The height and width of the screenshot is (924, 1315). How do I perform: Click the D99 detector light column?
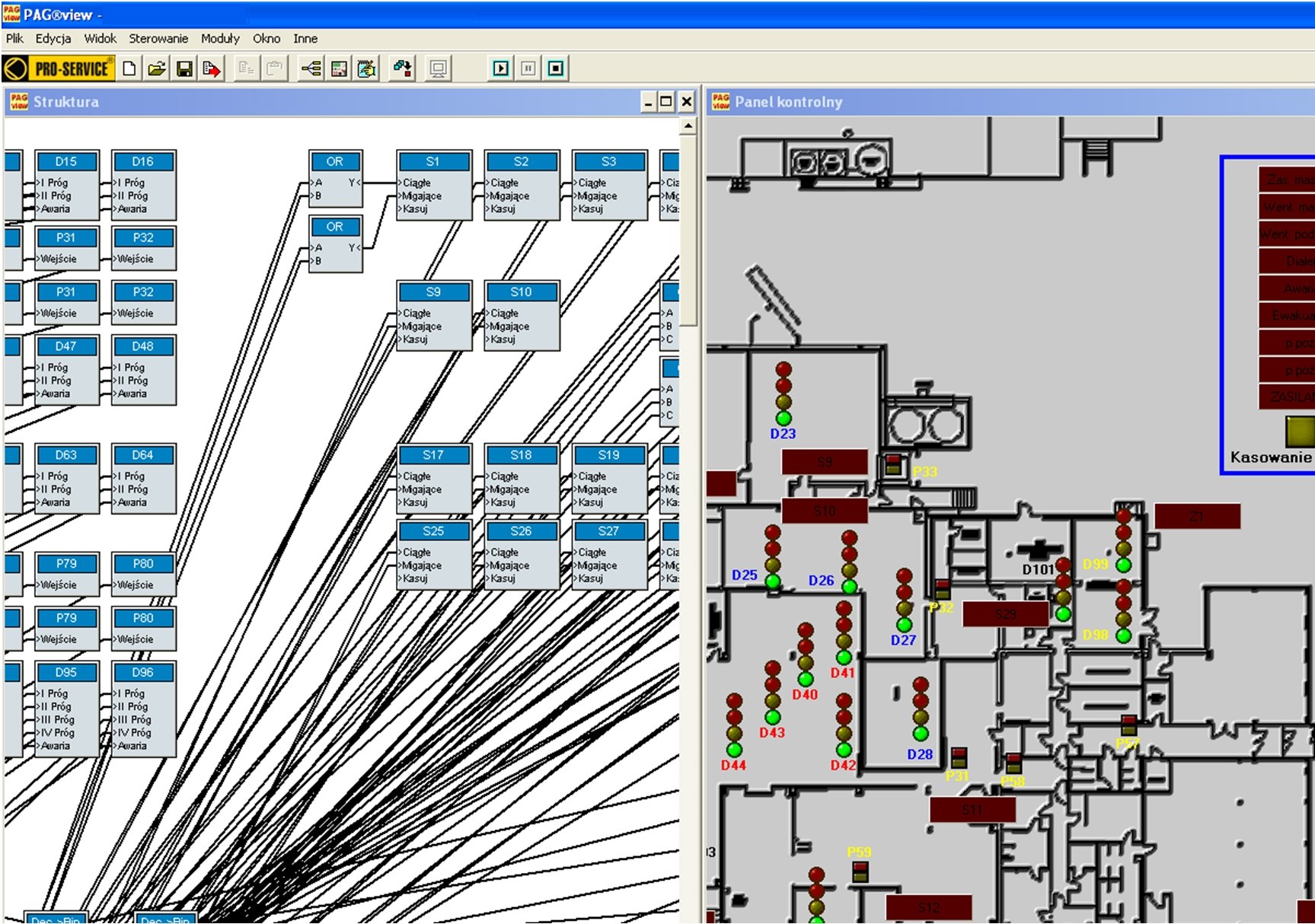[x=1123, y=540]
